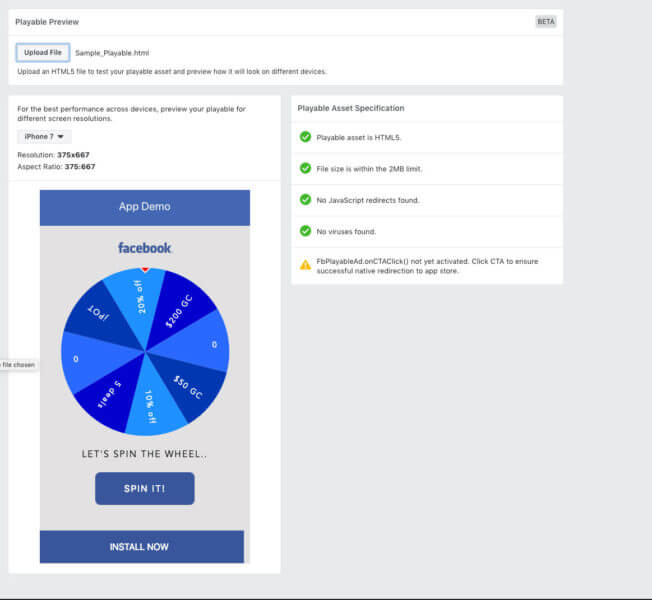Screen dimensions: 652x600
Task: Click the facebook logo in preview
Action: [x=144, y=248]
